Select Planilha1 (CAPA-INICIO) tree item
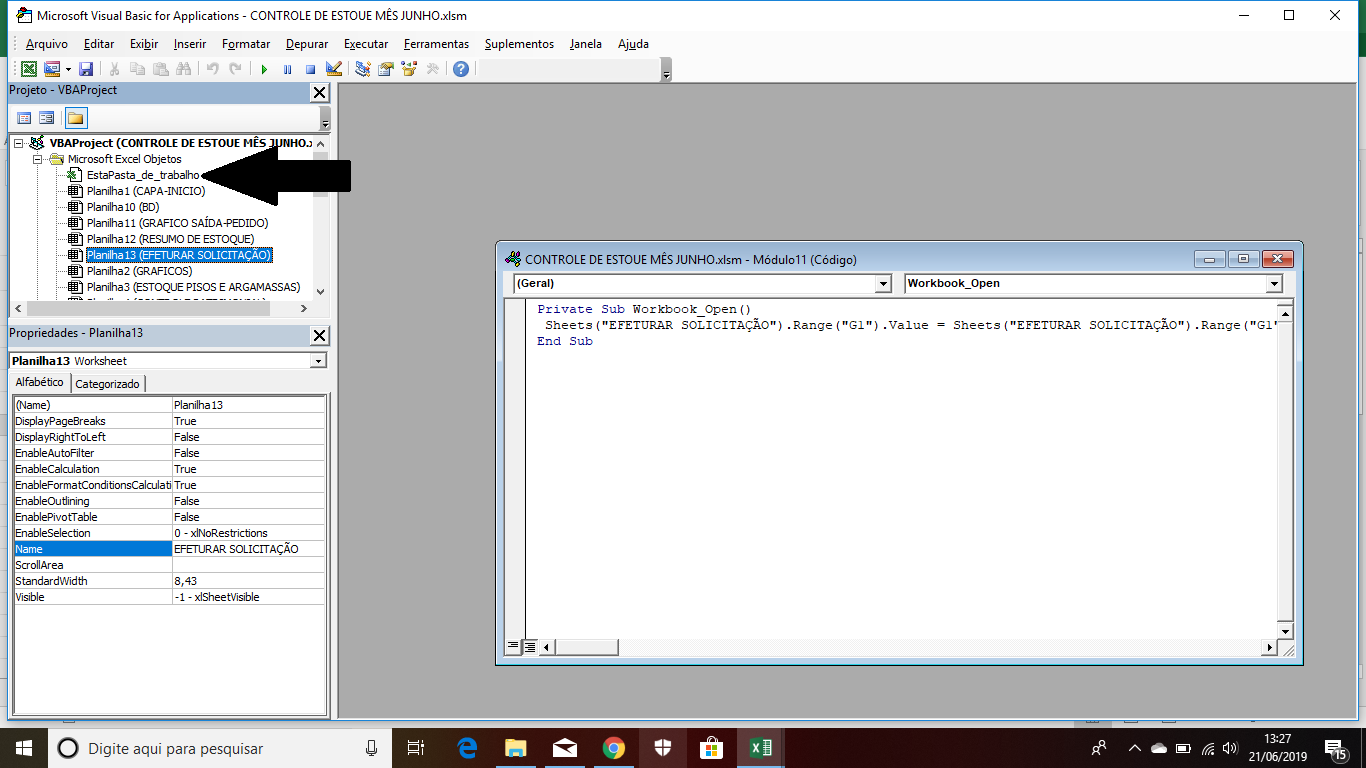This screenshot has height=768, width=1366. [146, 191]
